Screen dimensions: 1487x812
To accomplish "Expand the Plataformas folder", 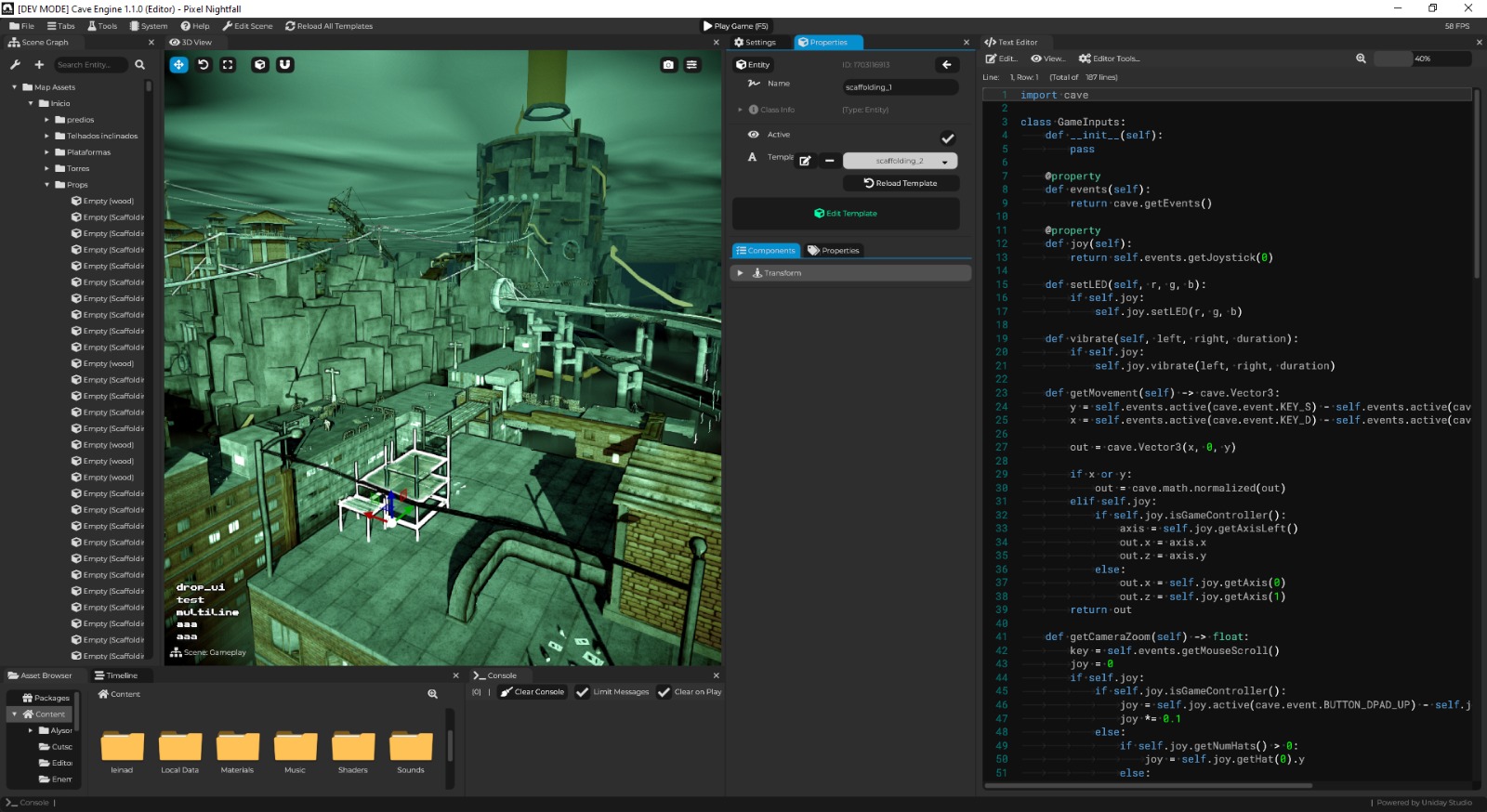I will 47,152.
